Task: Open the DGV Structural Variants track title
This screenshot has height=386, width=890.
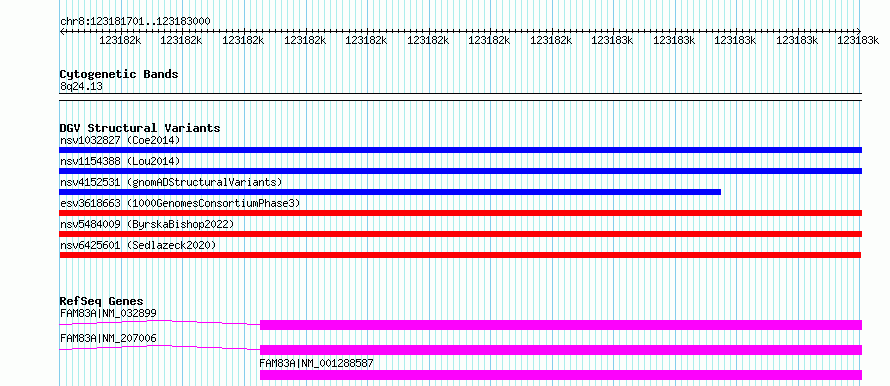Action: pos(140,128)
